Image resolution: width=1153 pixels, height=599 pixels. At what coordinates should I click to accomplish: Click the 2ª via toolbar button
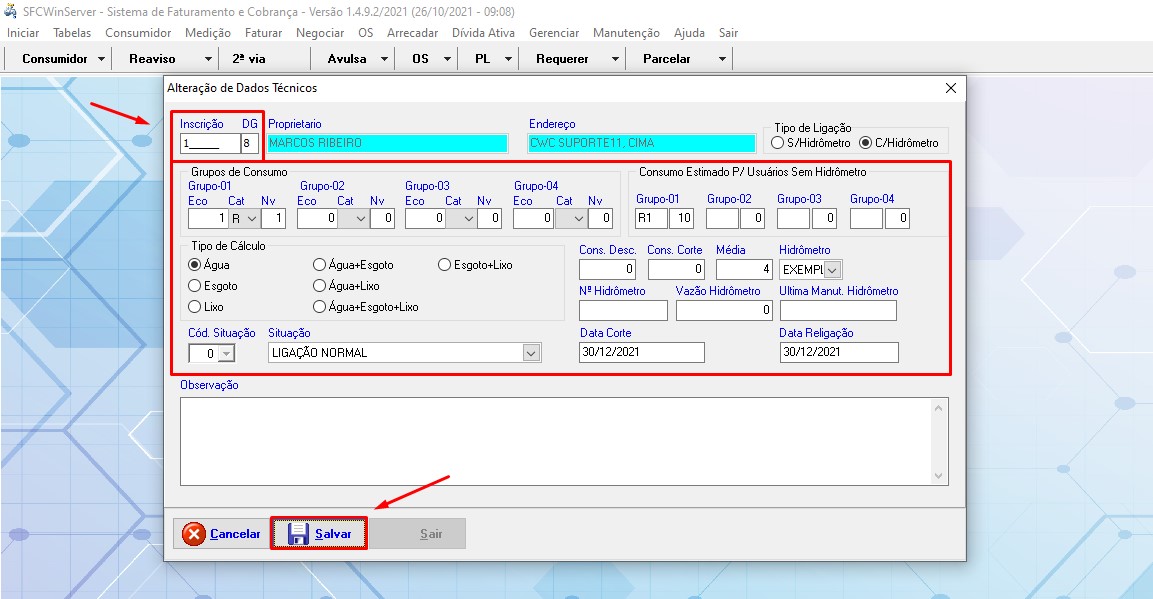point(250,59)
